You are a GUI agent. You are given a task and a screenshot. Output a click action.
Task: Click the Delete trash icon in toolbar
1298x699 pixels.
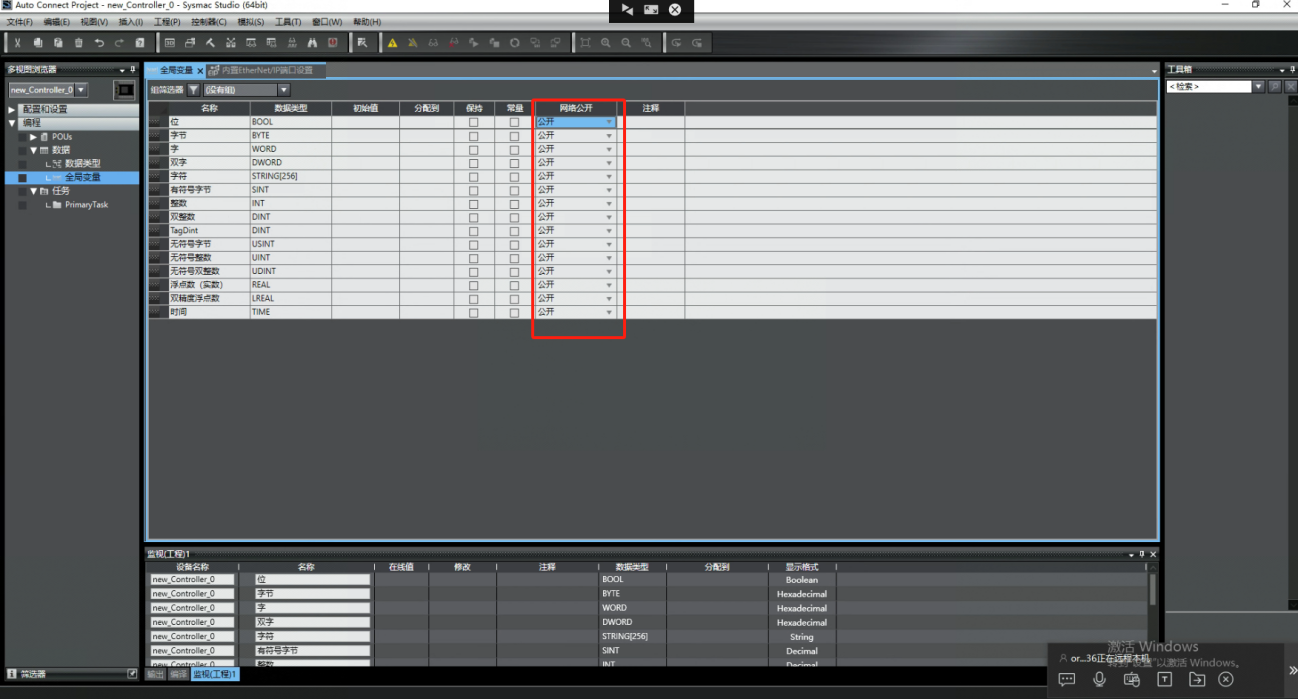79,43
